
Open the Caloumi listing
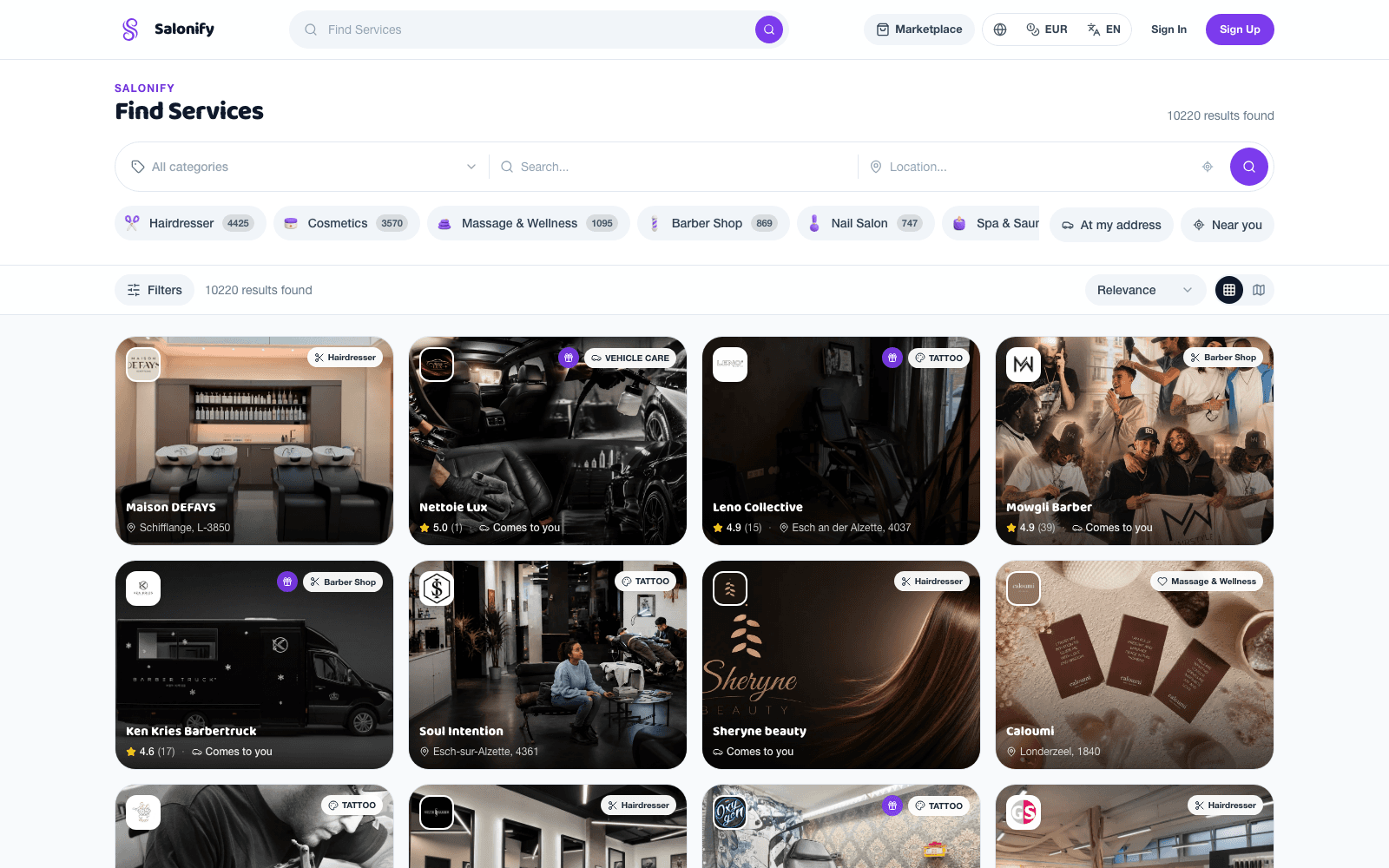pyautogui.click(x=1135, y=665)
